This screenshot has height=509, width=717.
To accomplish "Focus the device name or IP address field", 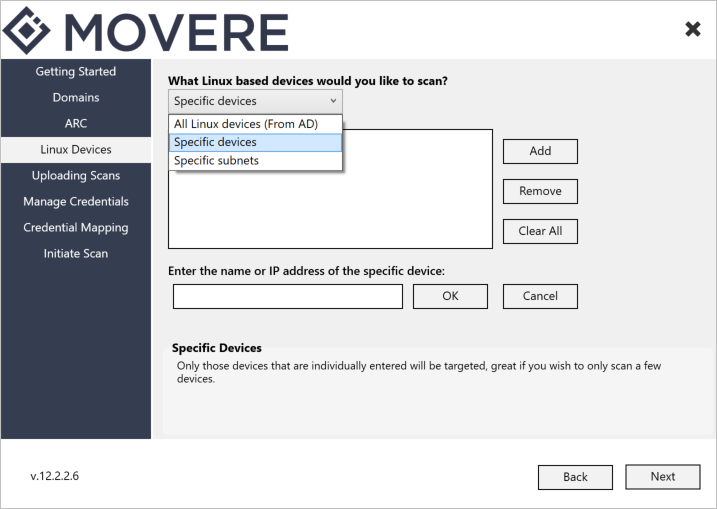I will (288, 296).
